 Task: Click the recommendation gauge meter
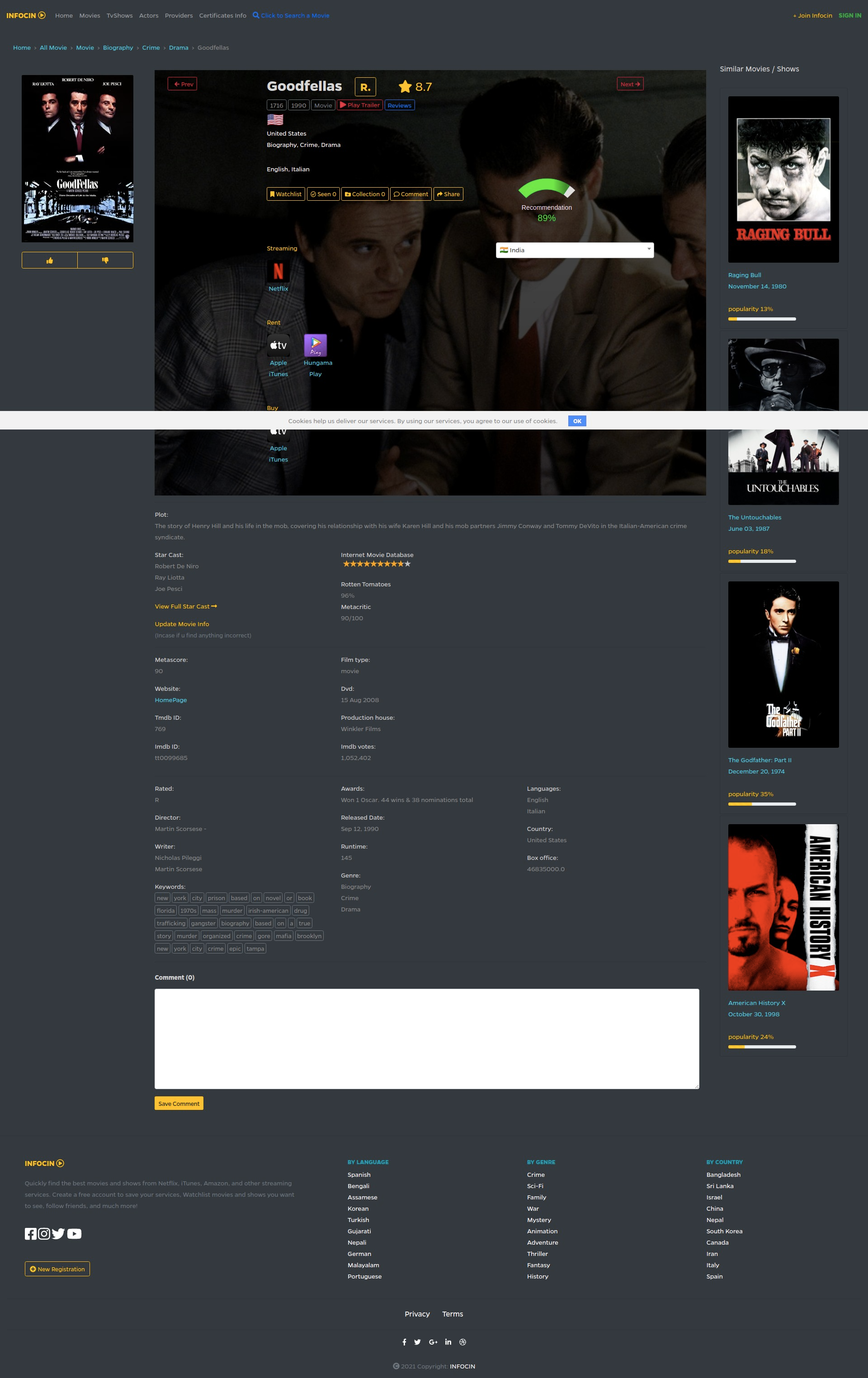[x=547, y=188]
